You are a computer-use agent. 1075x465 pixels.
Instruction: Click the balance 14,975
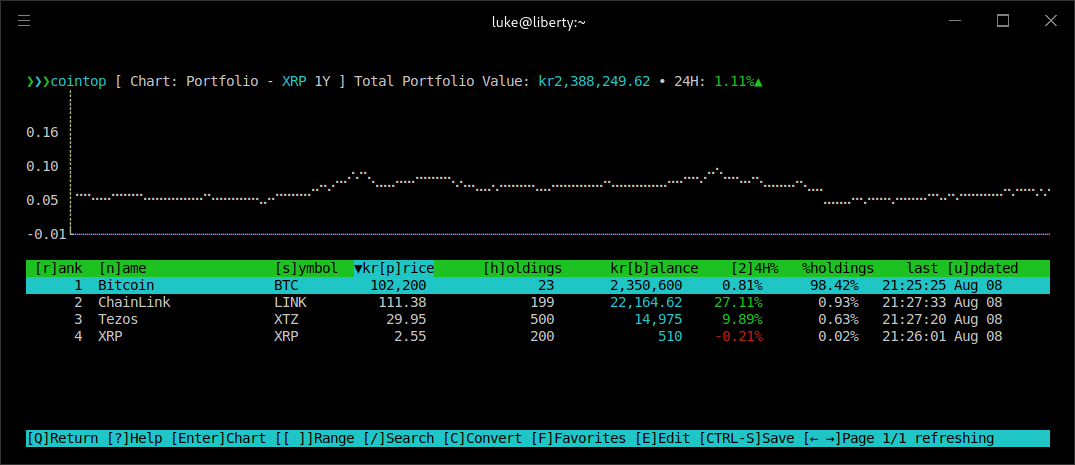[659, 320]
